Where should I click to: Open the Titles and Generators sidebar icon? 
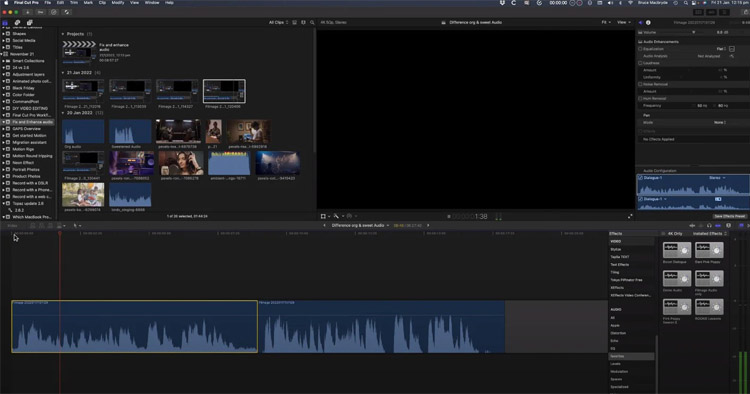30,22
